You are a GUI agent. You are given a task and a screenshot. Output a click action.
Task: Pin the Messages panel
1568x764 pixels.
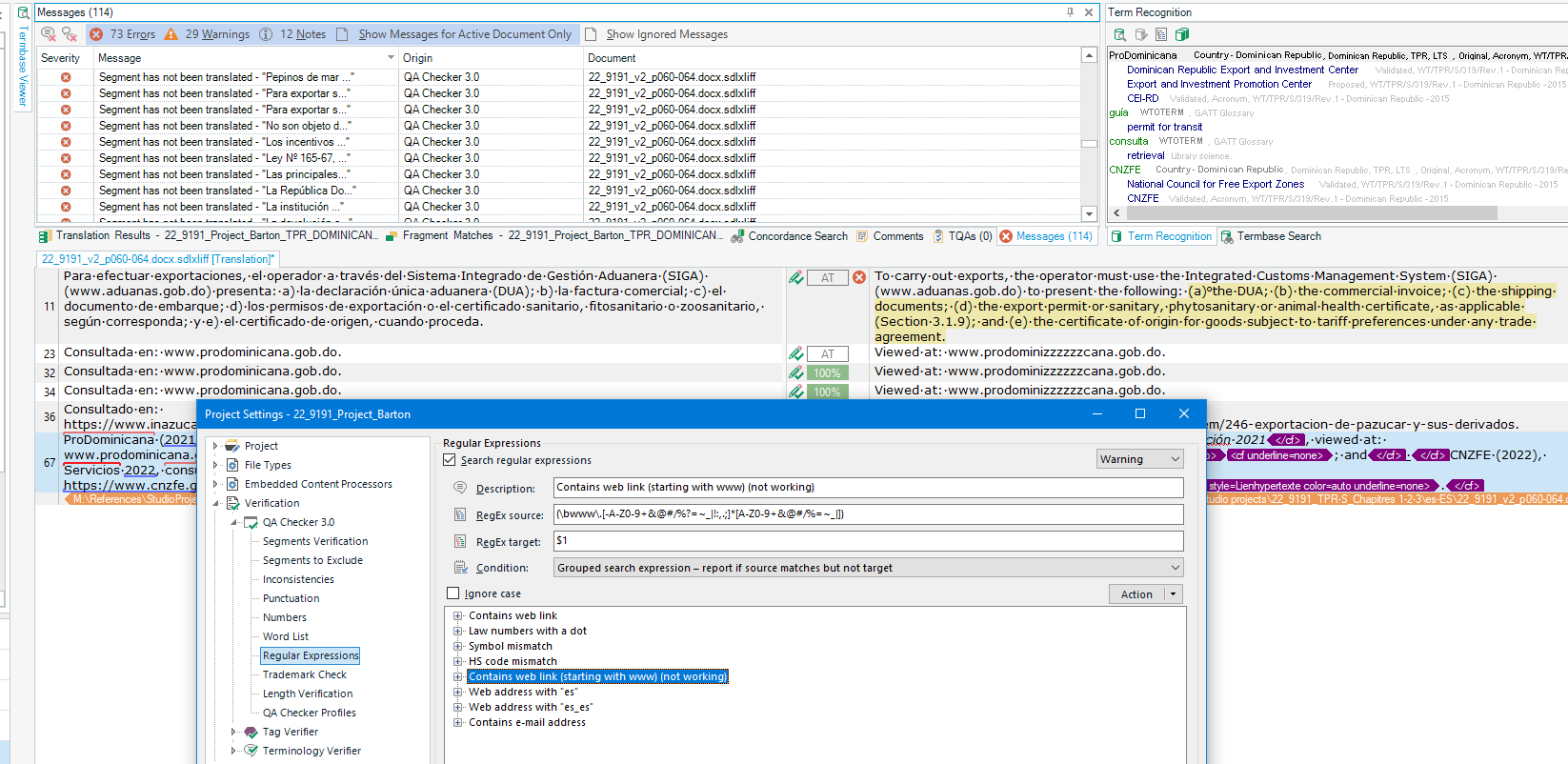[x=1070, y=12]
